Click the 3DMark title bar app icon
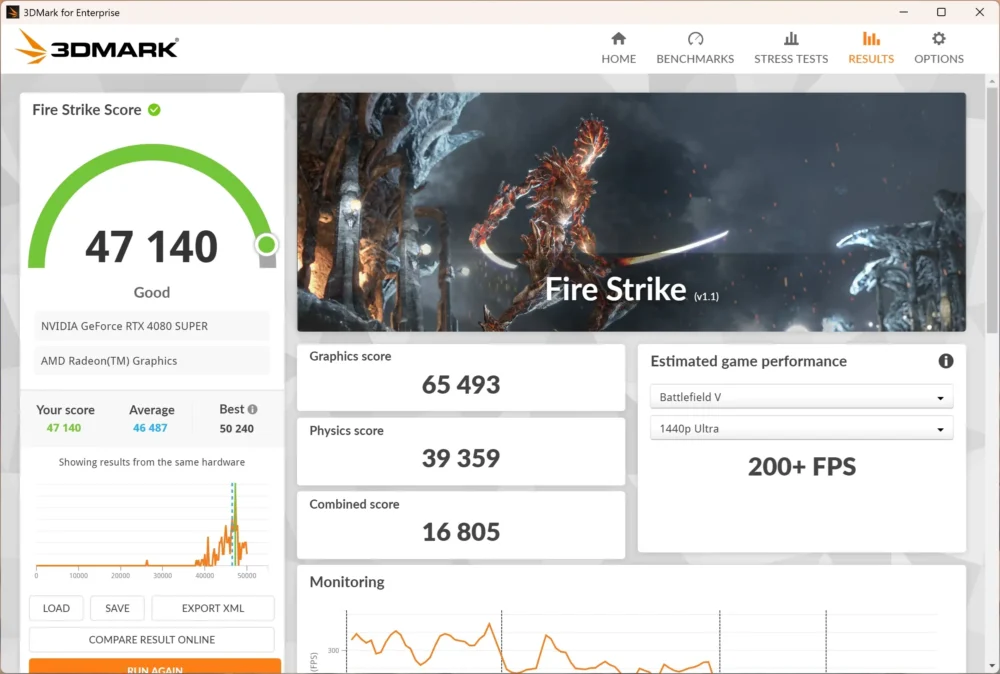The width and height of the screenshot is (1000, 674). [x=12, y=12]
